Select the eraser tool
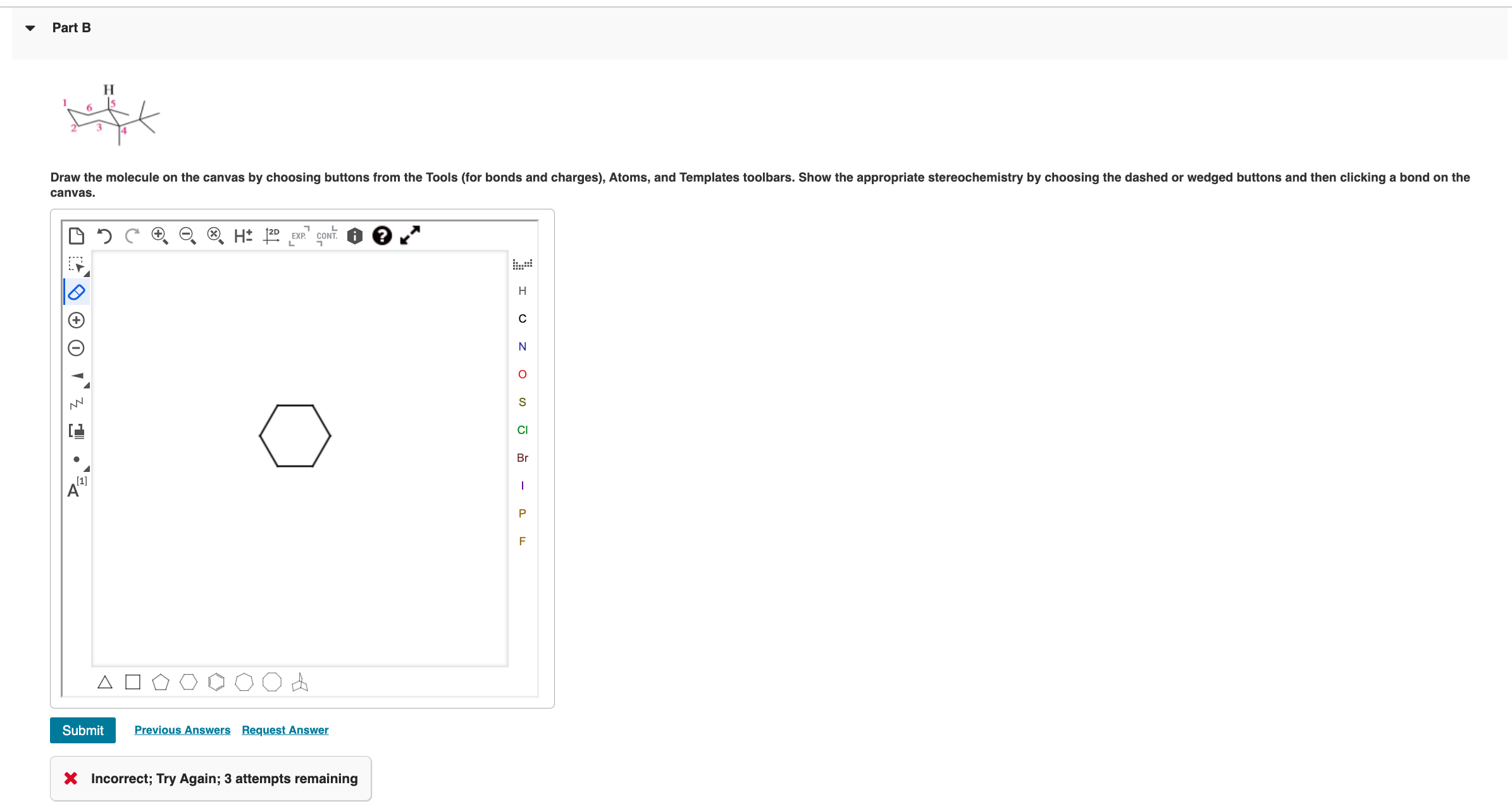Viewport: 1512px width, 811px height. [x=77, y=292]
